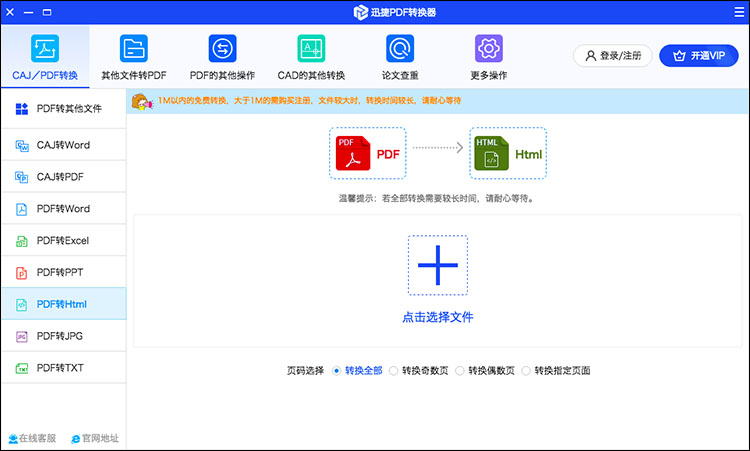Open the CAD的其他转换 icon

[x=311, y=48]
